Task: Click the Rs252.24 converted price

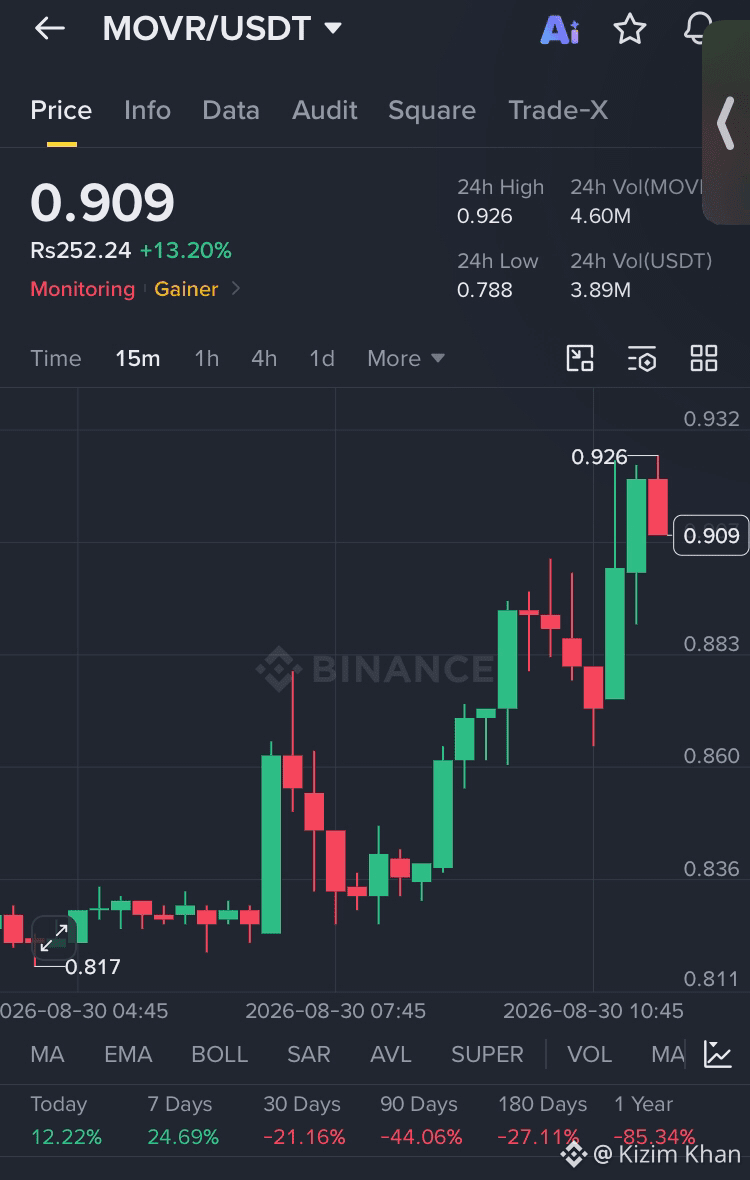Action: [80, 251]
